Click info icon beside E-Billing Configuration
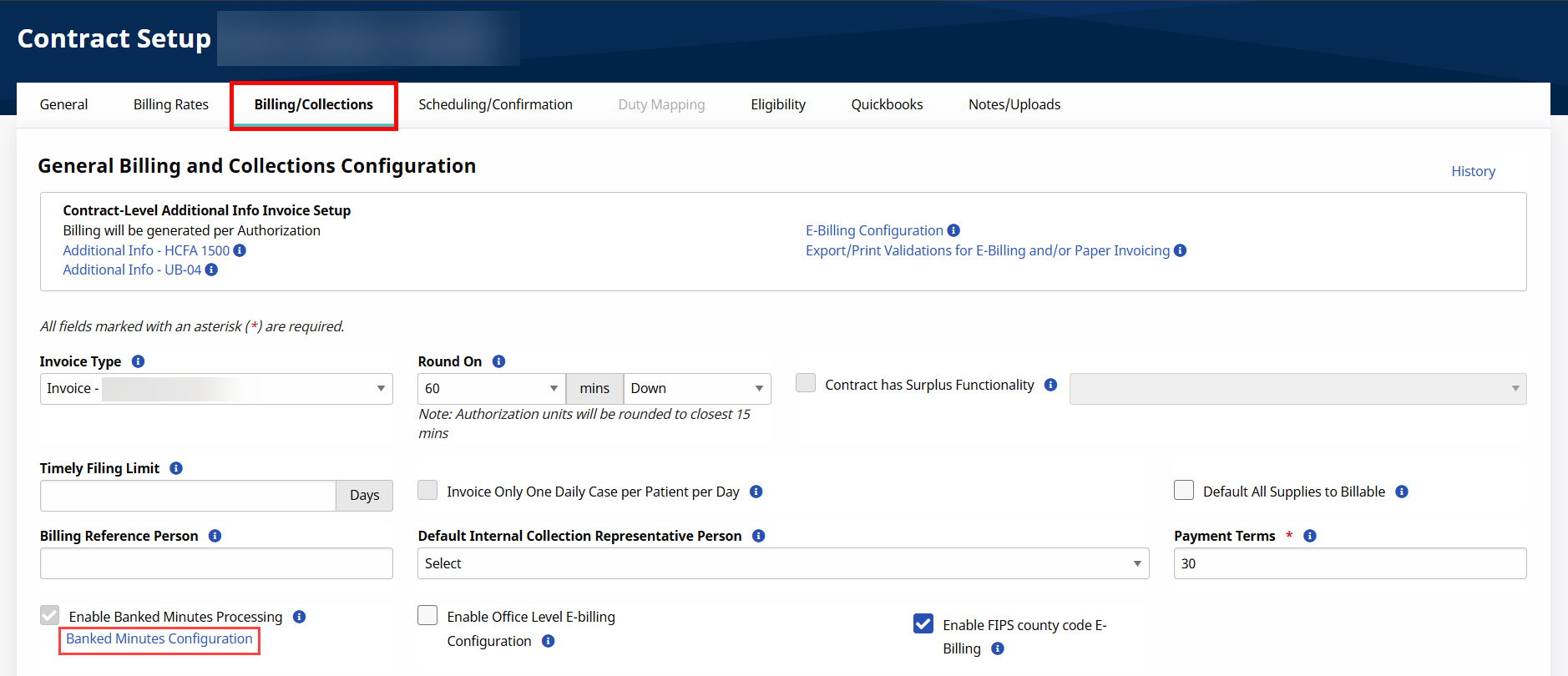 click(953, 230)
